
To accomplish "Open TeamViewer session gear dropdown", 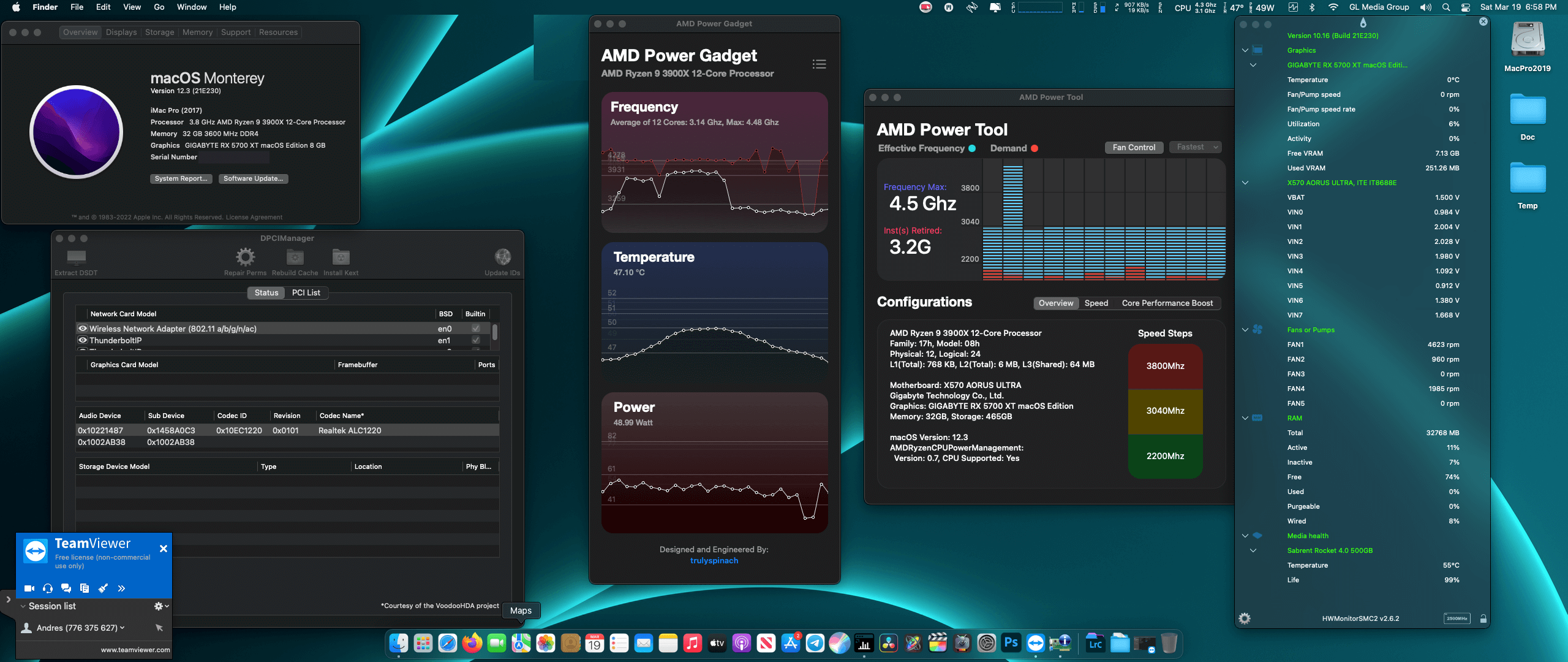I will click(161, 606).
